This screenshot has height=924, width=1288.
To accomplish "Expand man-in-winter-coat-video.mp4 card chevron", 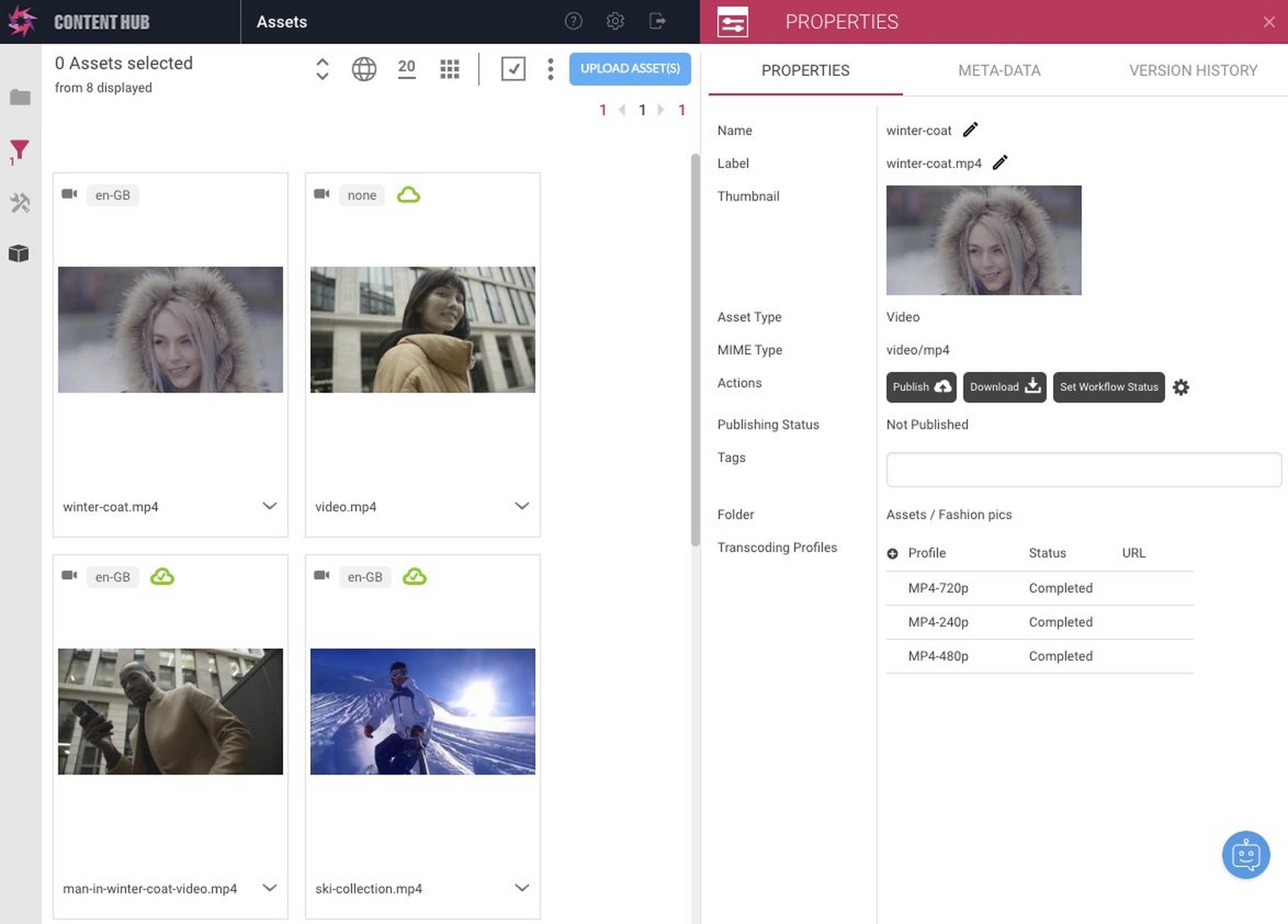I will pos(269,888).
